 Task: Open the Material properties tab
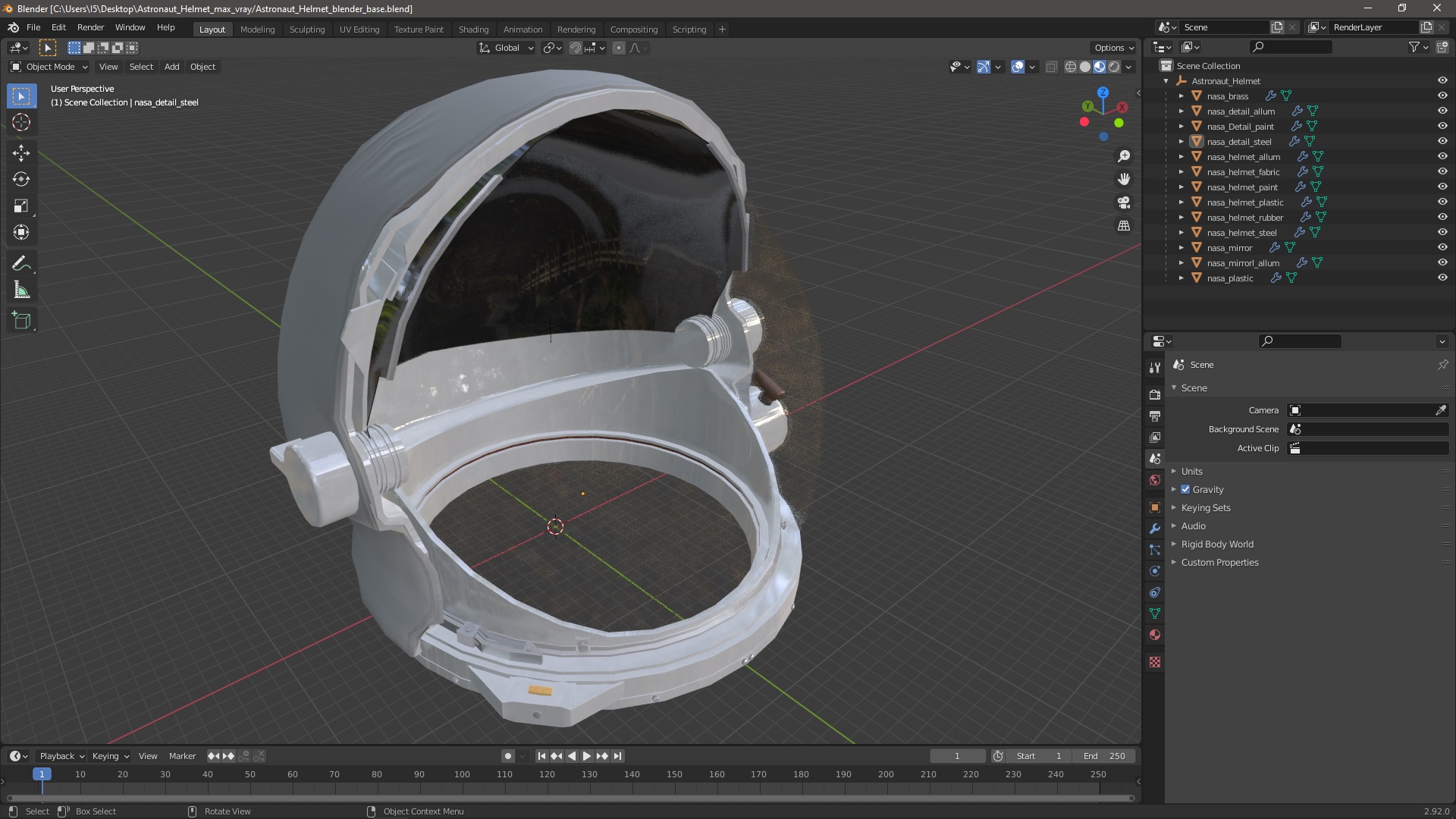1155,635
